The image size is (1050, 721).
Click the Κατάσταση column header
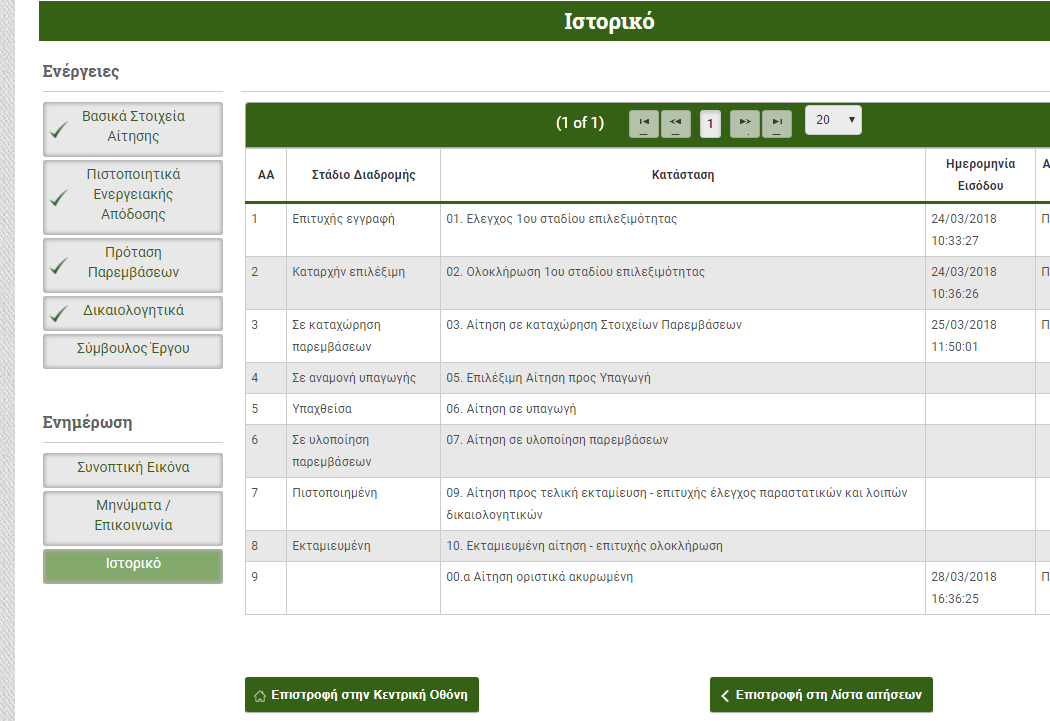click(683, 175)
